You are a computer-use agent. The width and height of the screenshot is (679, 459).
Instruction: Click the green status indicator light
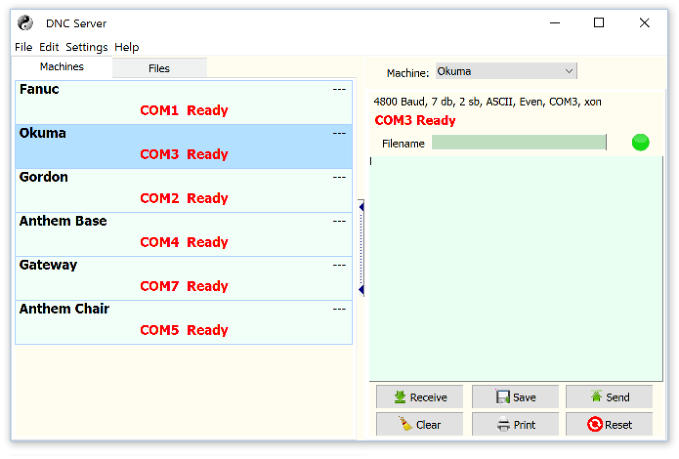click(640, 143)
